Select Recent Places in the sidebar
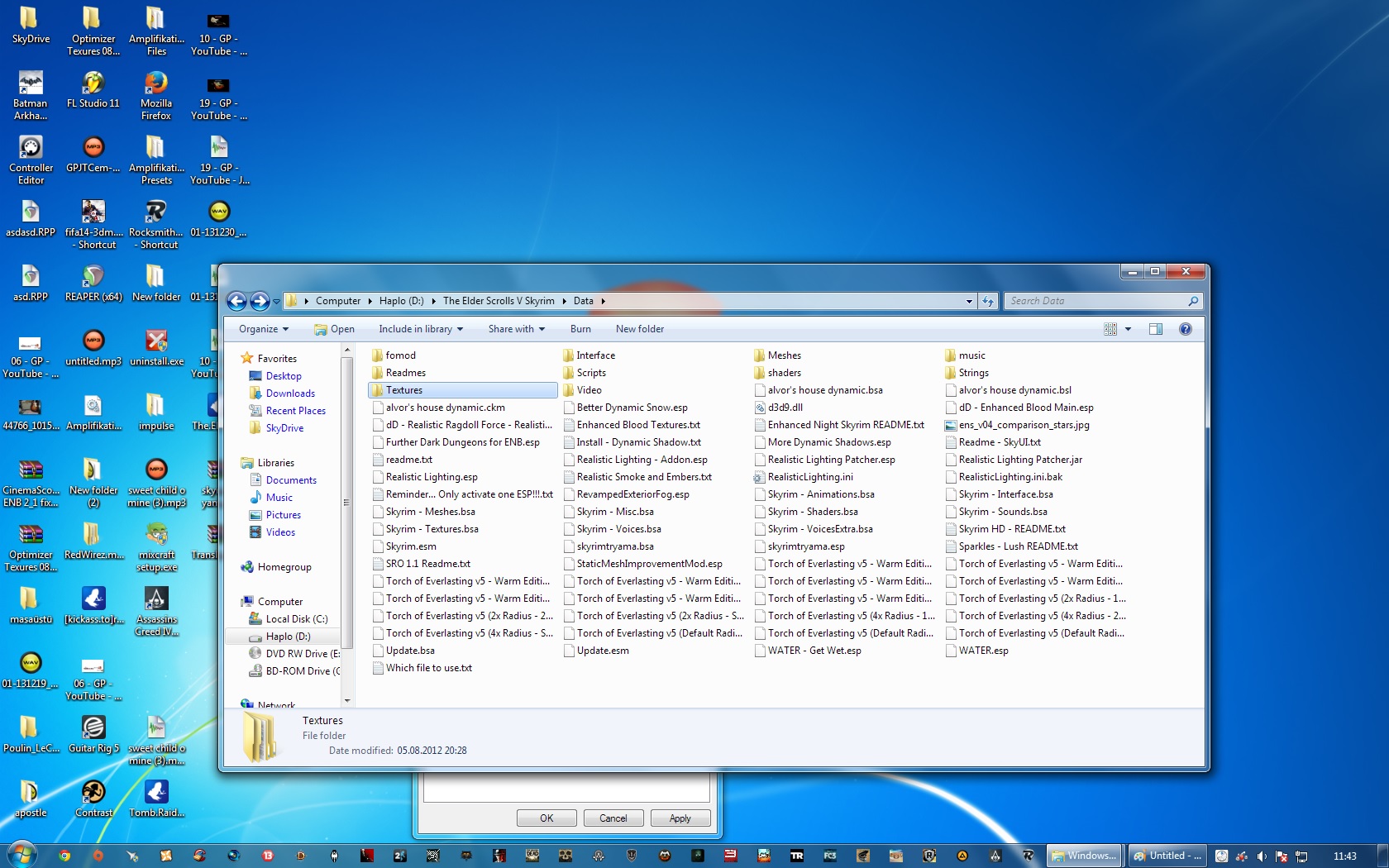This screenshot has width=1389, height=868. pyautogui.click(x=296, y=411)
